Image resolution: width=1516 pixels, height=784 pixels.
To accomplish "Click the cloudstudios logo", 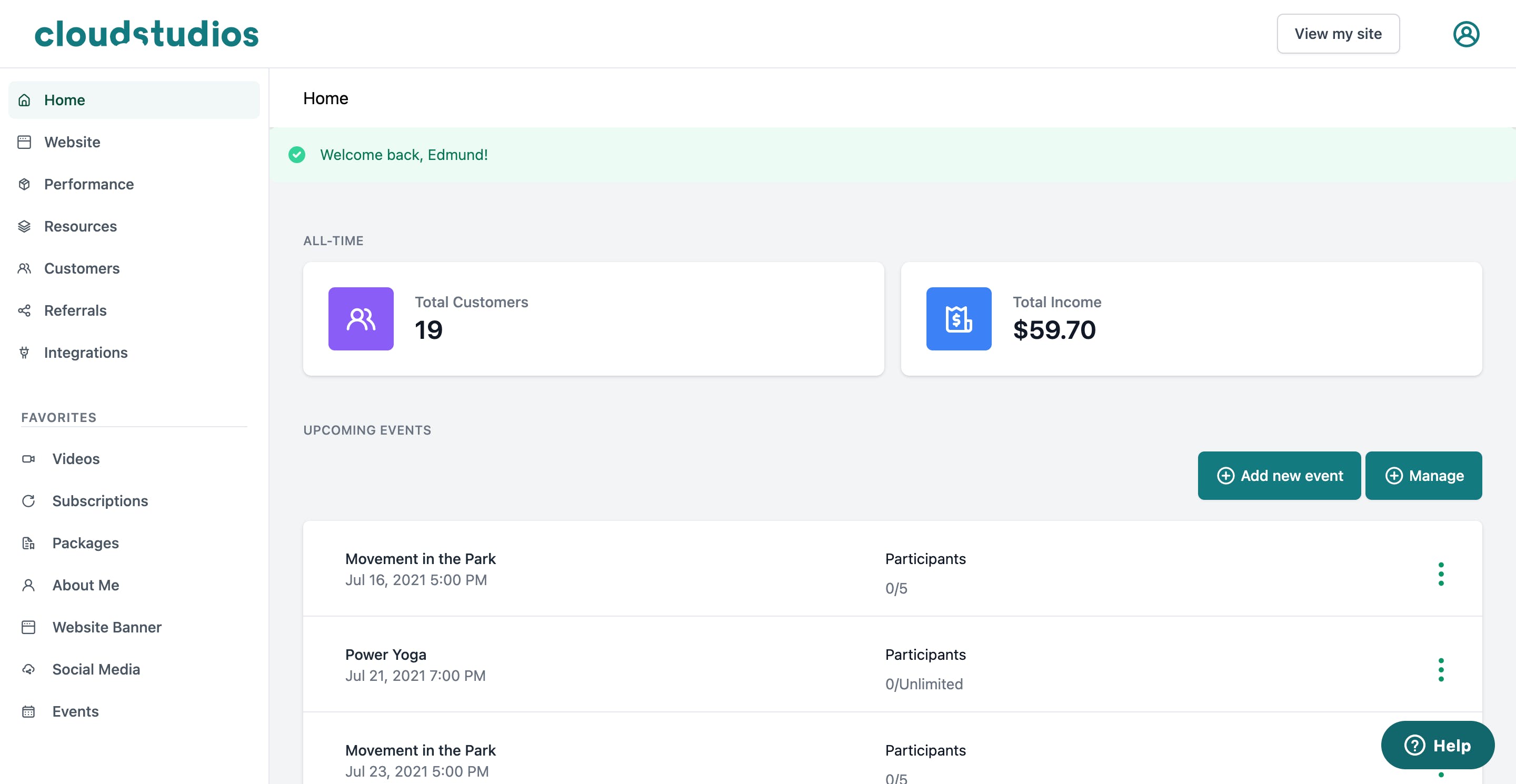I will (x=146, y=34).
